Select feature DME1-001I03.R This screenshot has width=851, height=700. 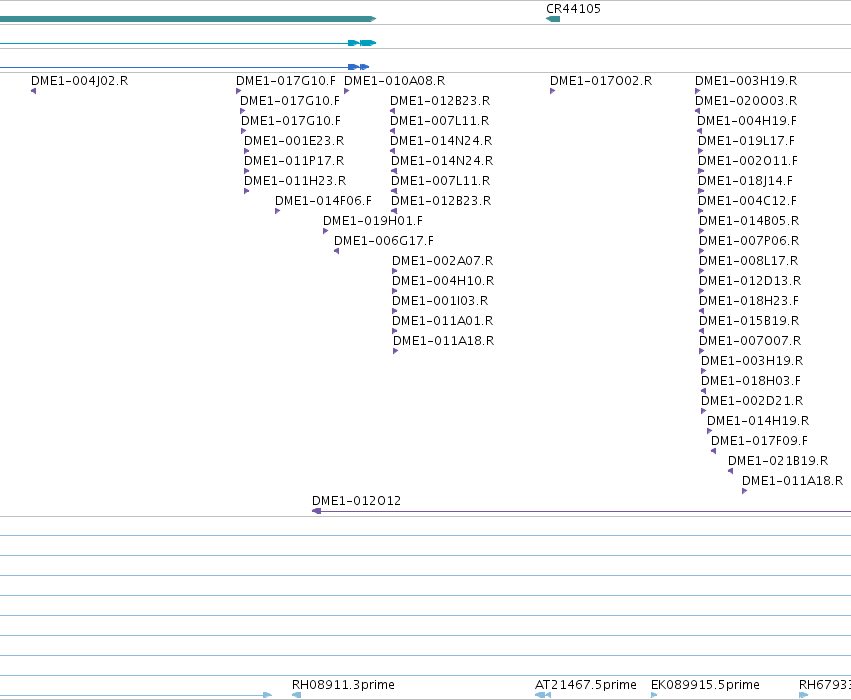[440, 301]
